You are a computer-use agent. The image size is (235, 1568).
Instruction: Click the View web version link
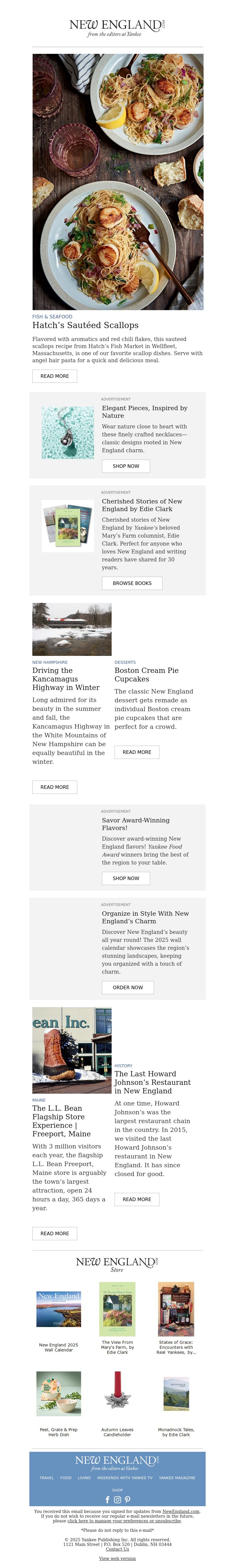pyautogui.click(x=117, y=1558)
